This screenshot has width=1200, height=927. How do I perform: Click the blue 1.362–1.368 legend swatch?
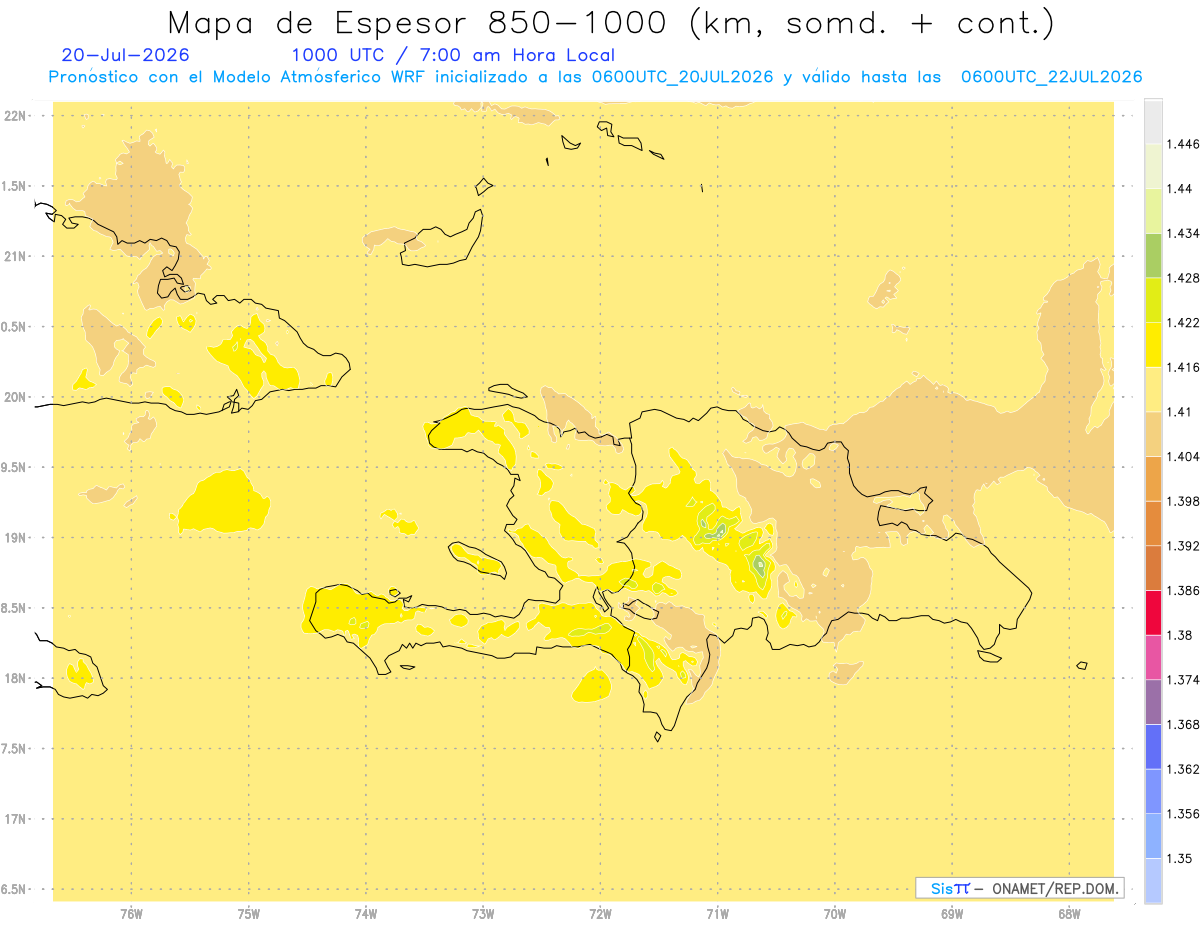(1153, 746)
